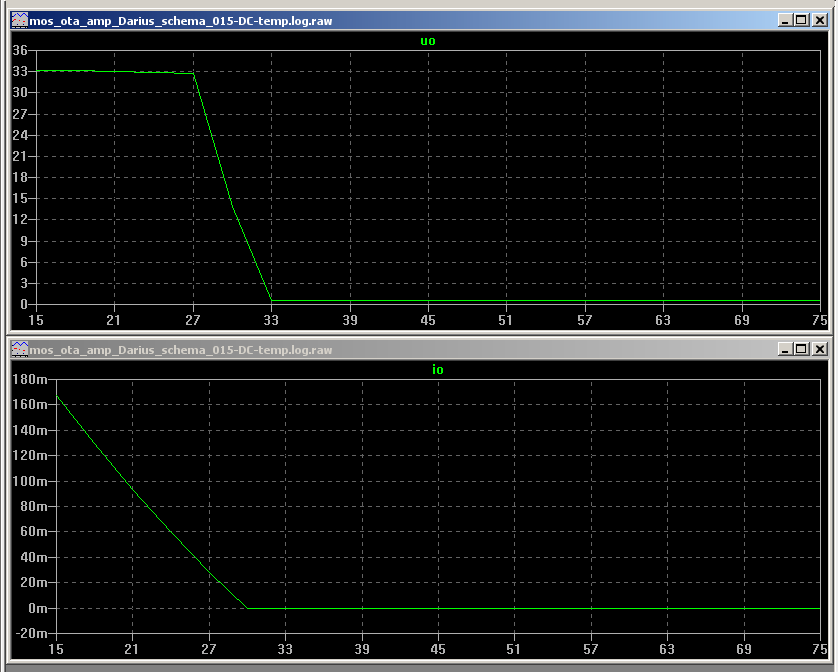Activate the bottom window via its title bar text
Image resolution: width=838 pixels, height=672 pixels.
pyautogui.click(x=181, y=350)
